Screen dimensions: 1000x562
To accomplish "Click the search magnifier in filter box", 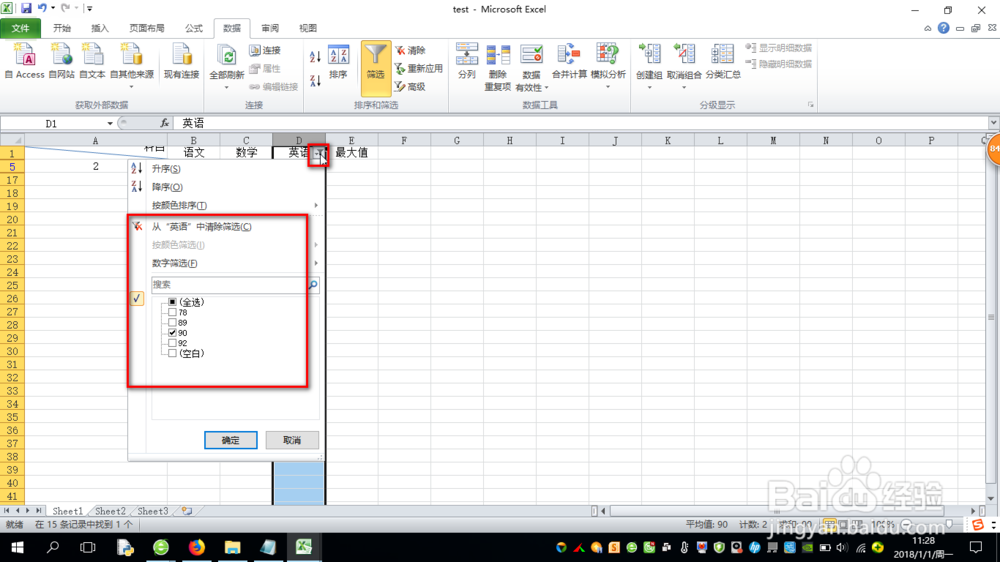I will coord(313,285).
